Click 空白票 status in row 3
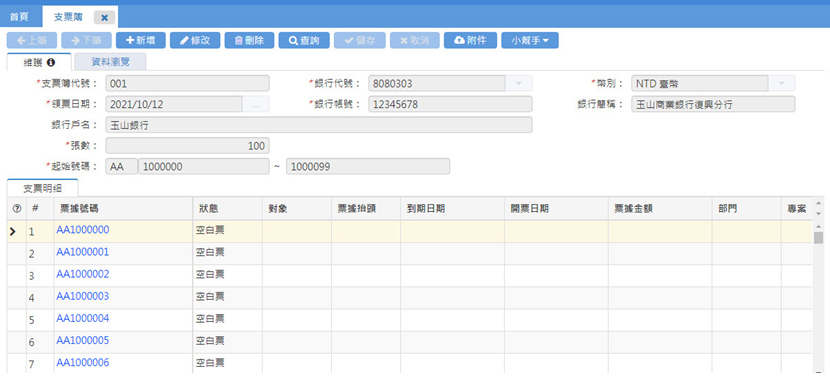Screen dimensions: 830x385 click(x=210, y=274)
